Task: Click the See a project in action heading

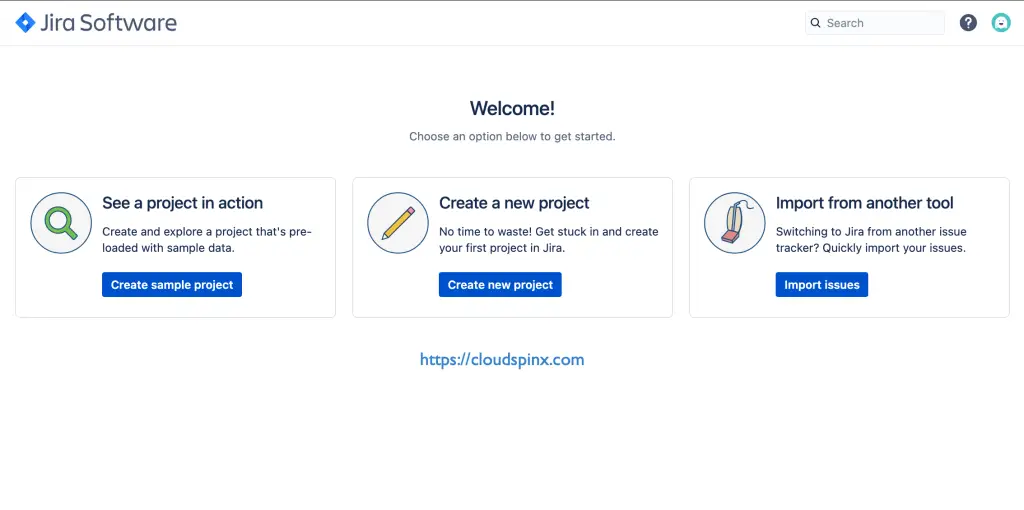Action: [182, 203]
